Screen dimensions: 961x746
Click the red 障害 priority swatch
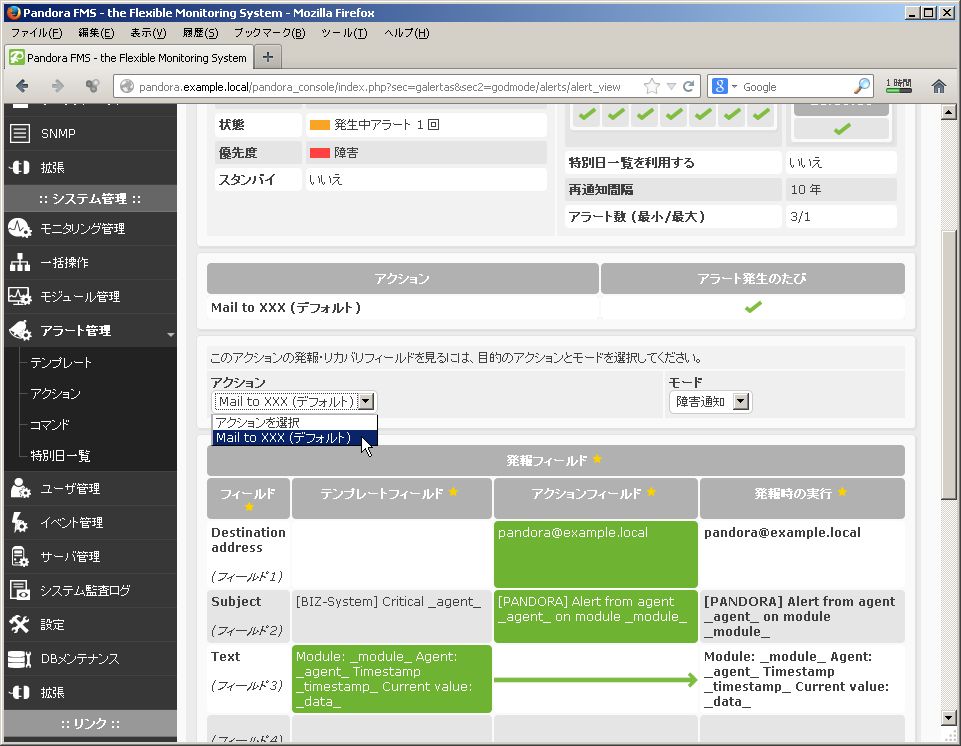pos(320,153)
